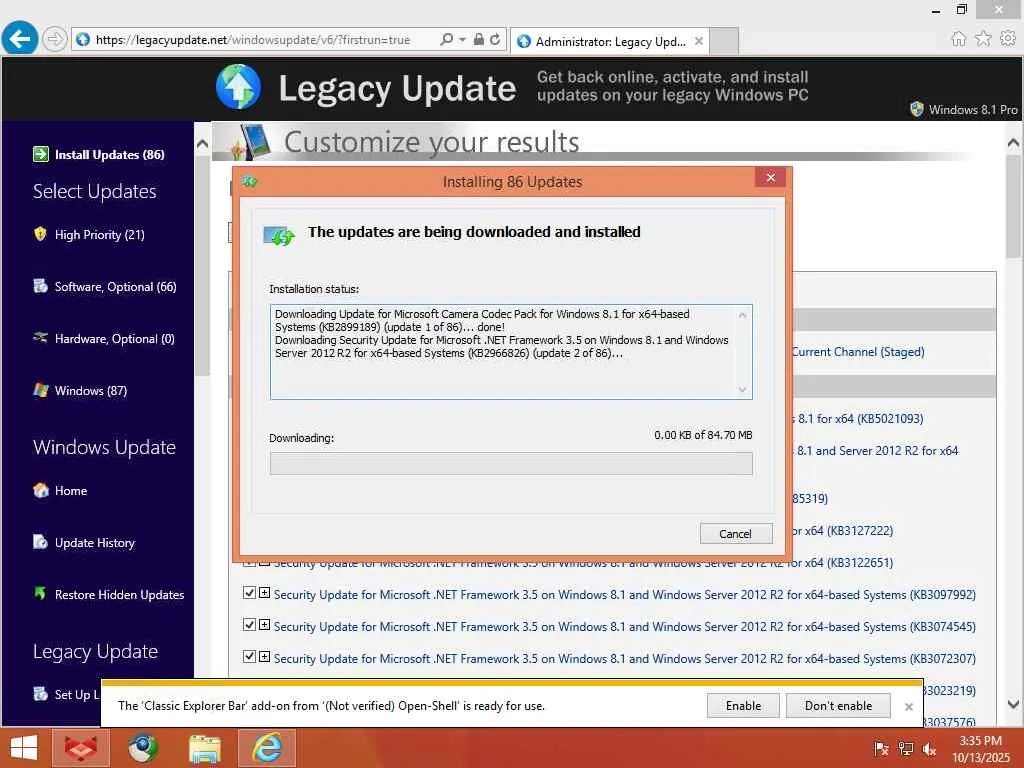Dismiss the add-on notification bar
Viewport: 1024px width, 768px height.
[908, 707]
